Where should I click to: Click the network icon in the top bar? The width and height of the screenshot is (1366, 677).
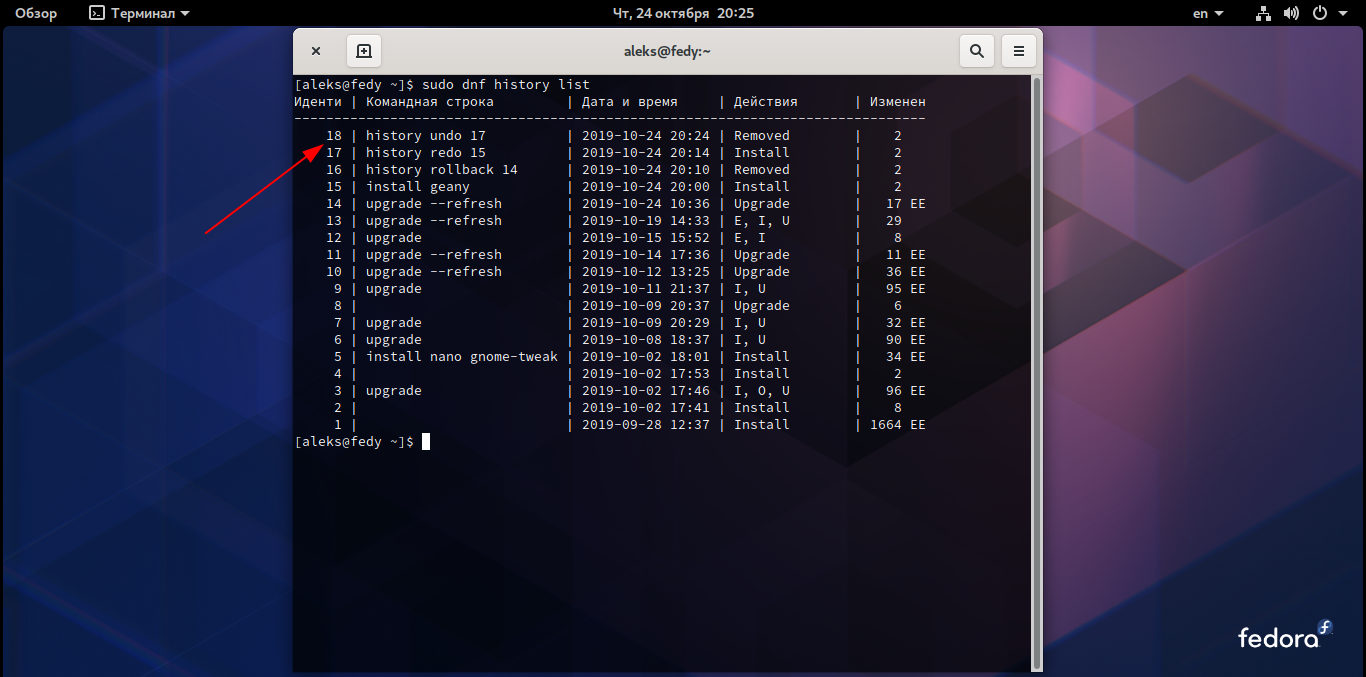tap(1262, 13)
